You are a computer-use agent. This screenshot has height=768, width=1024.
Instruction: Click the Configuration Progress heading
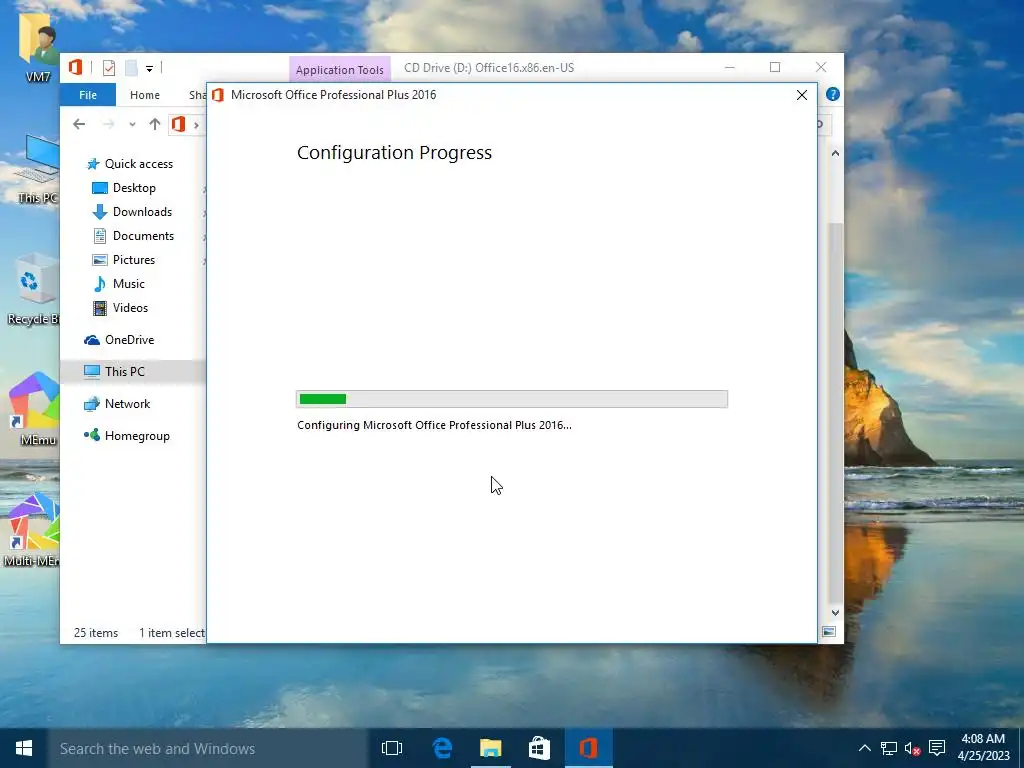[394, 153]
